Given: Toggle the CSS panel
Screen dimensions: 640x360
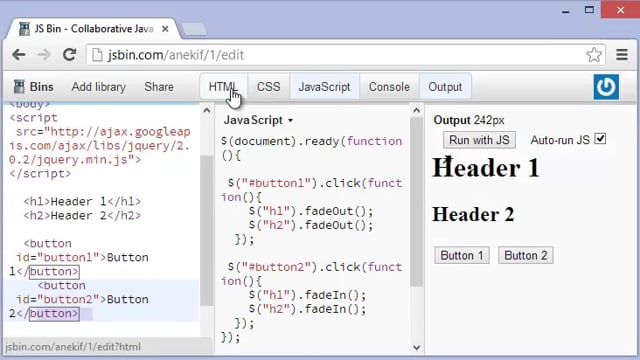Looking at the screenshot, I should [x=269, y=87].
